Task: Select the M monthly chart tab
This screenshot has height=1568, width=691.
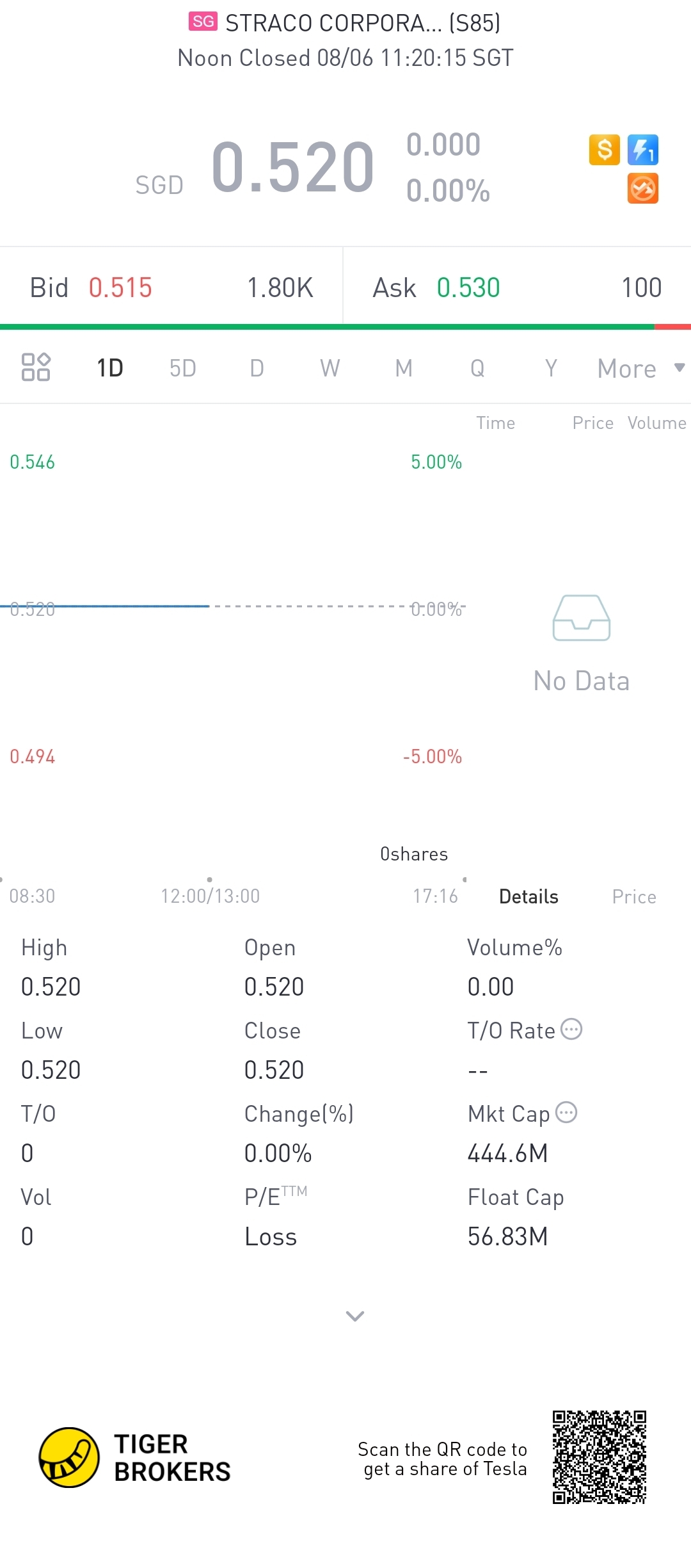Action: 403,368
